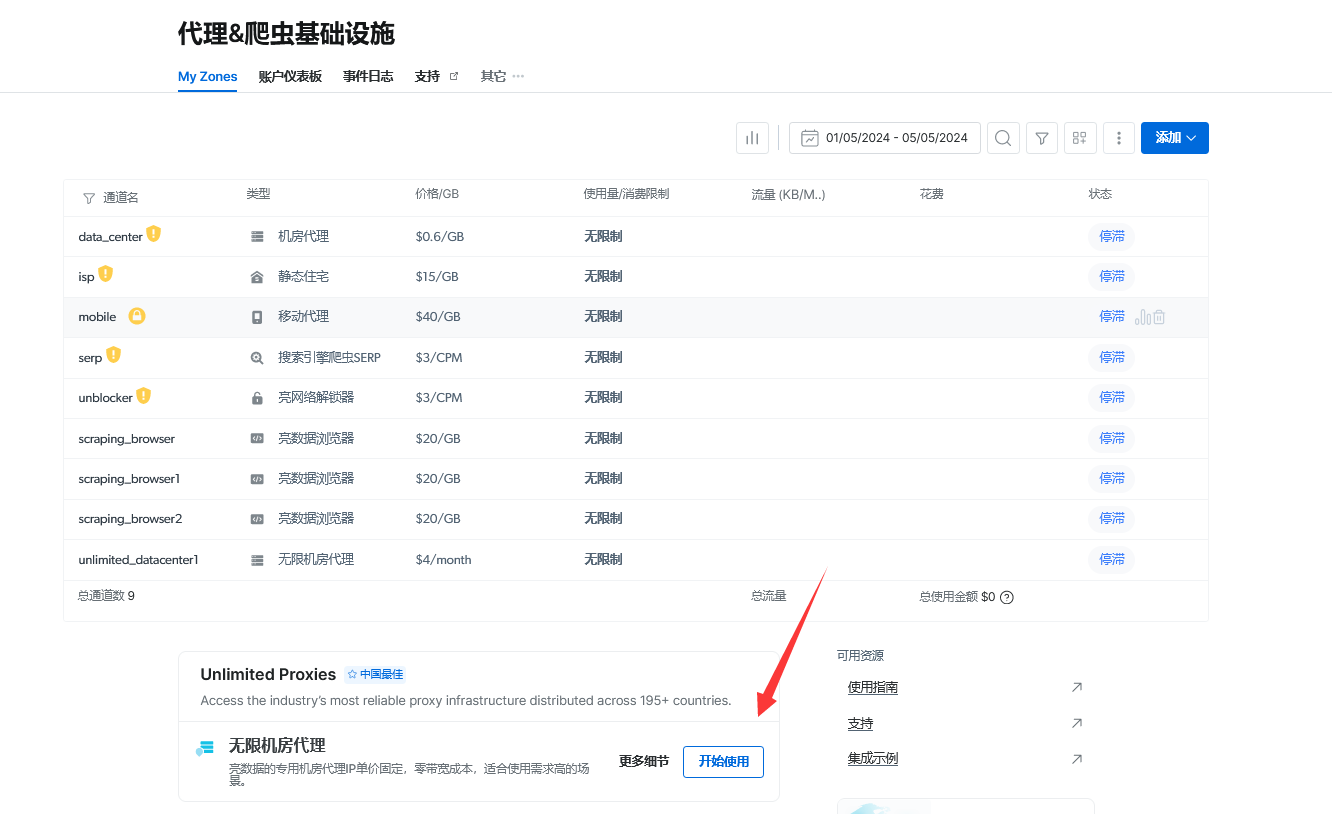Toggle 停滞 status for unblocker
The width and height of the screenshot is (1332, 814).
point(1112,398)
